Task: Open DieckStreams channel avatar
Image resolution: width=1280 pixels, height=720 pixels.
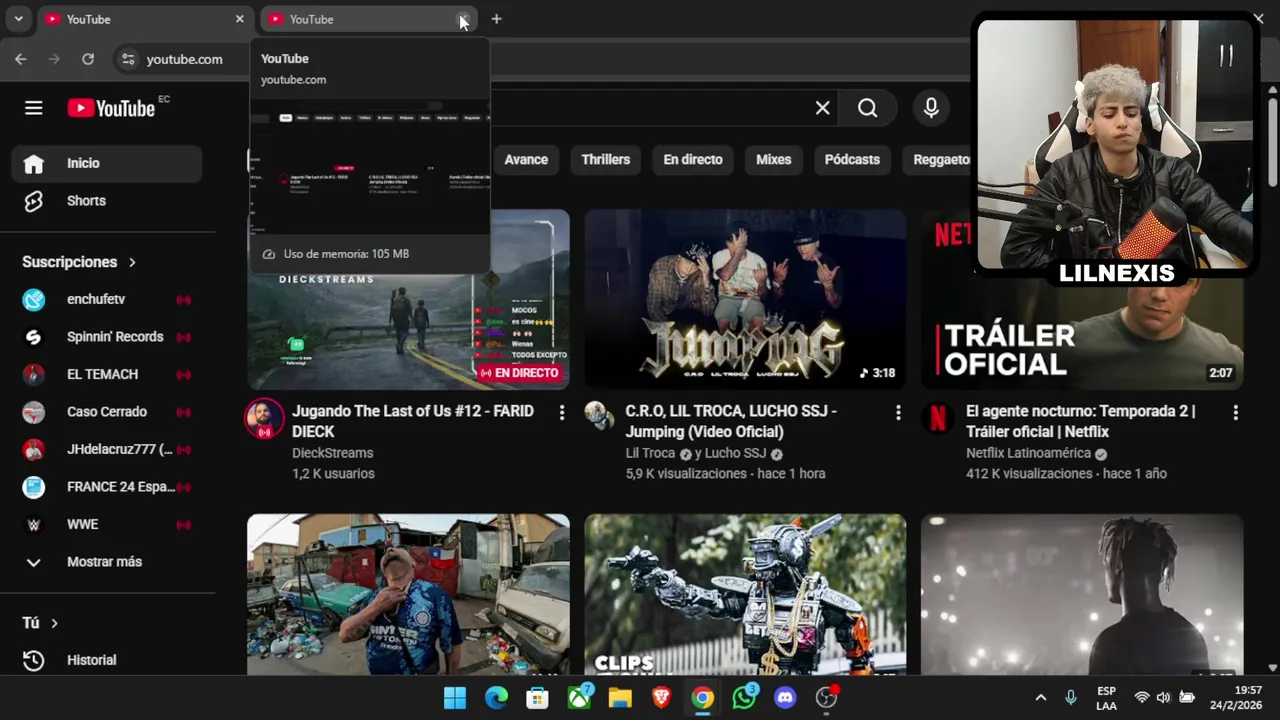Action: pos(265,419)
